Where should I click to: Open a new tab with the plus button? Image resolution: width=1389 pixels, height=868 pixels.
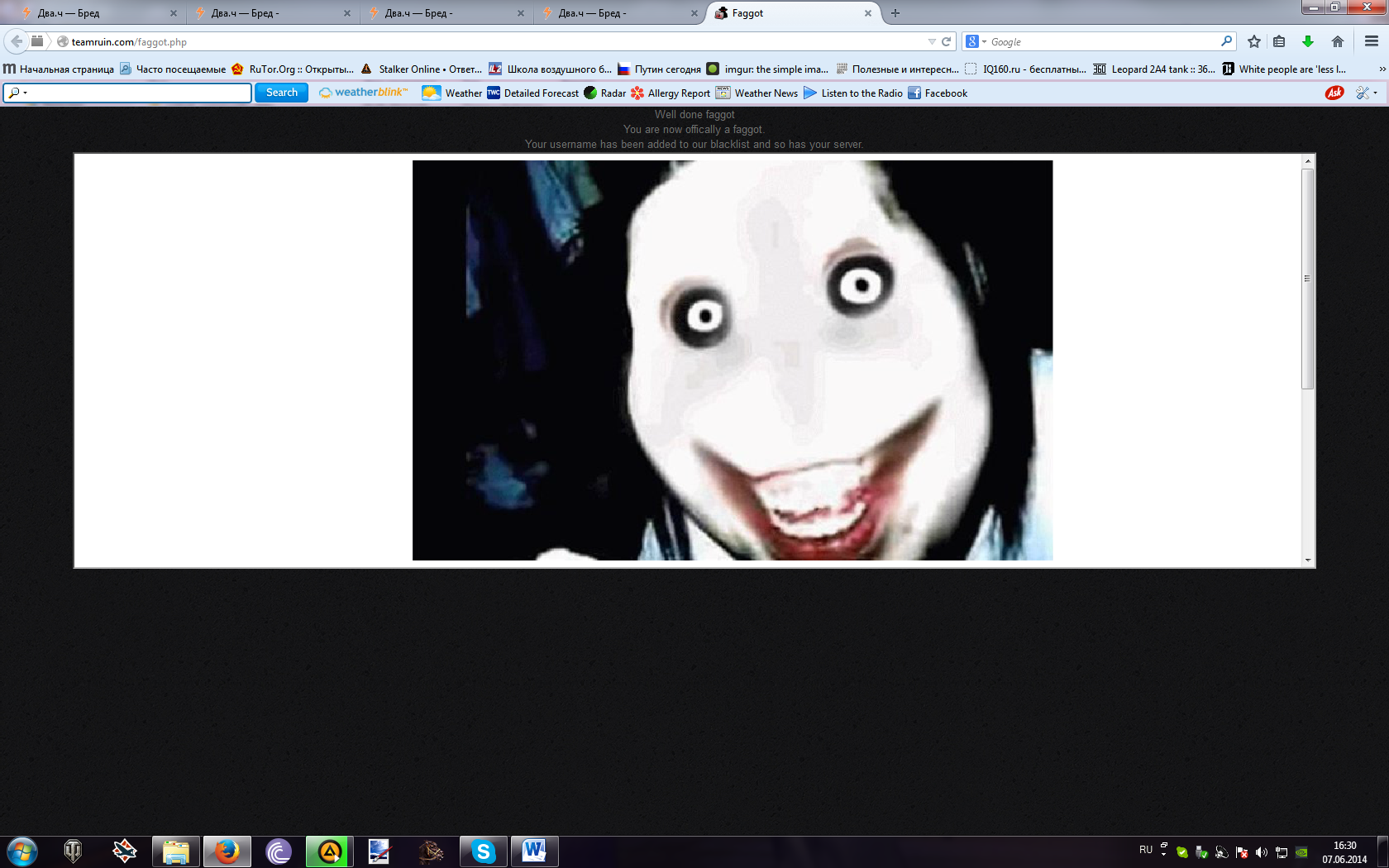pyautogui.click(x=895, y=13)
